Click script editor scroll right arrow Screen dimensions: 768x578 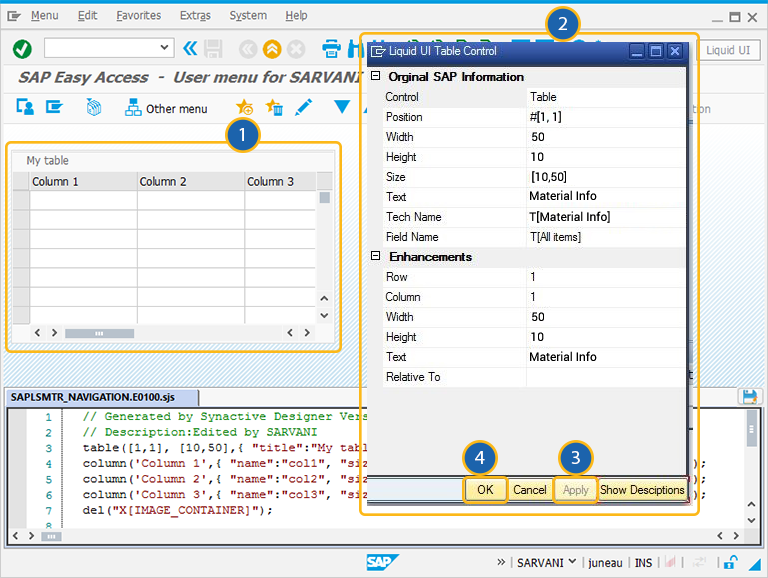(x=736, y=536)
